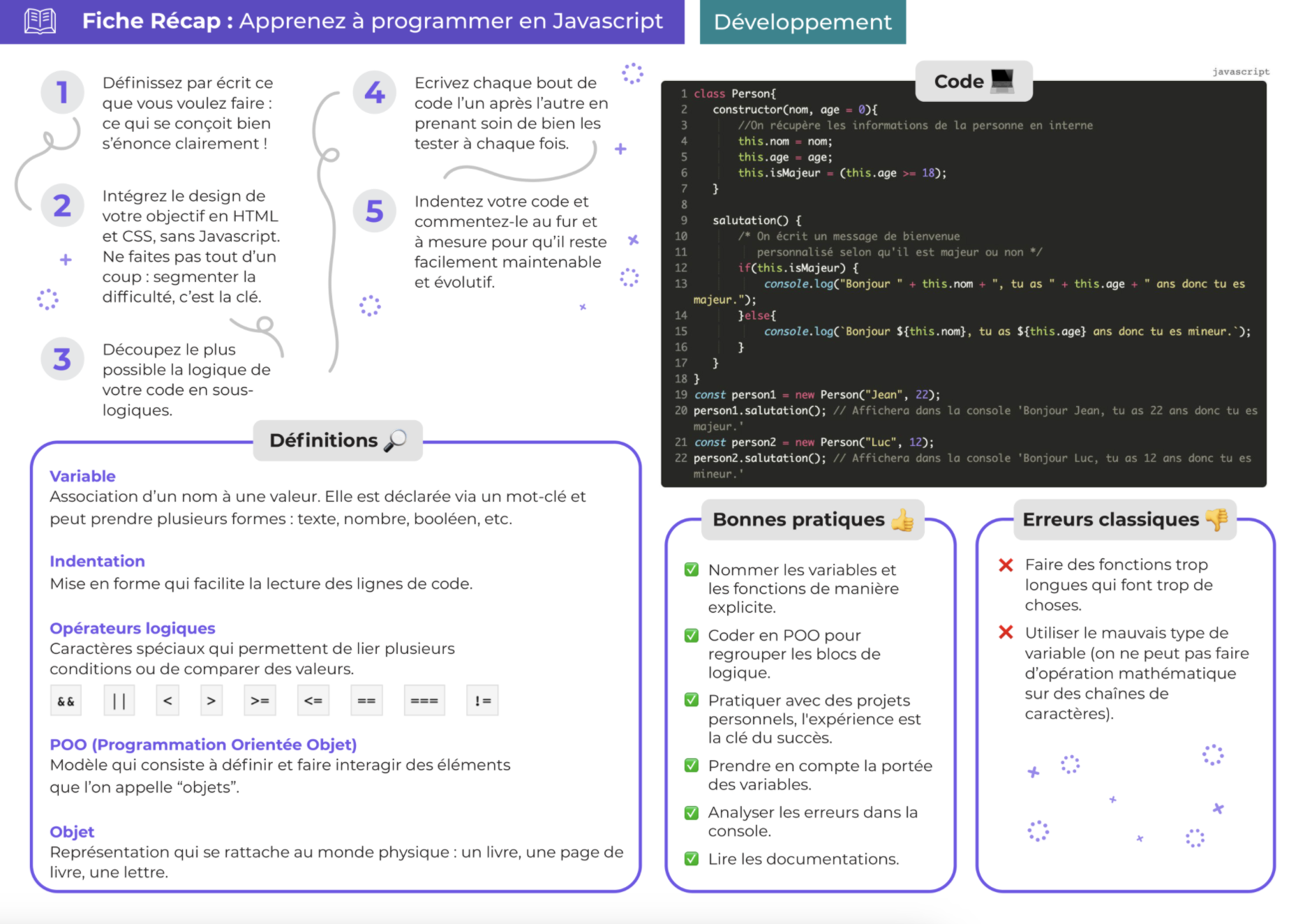Select the number 4 step circle
The height and width of the screenshot is (924, 1305).
point(375,92)
